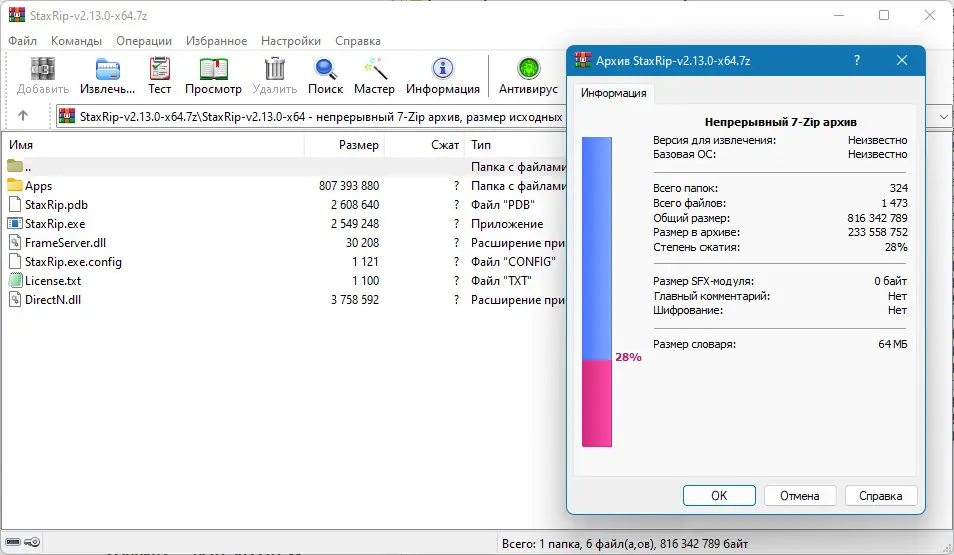Click the Приложение type cell
The height and width of the screenshot is (555, 954).
tap(507, 223)
